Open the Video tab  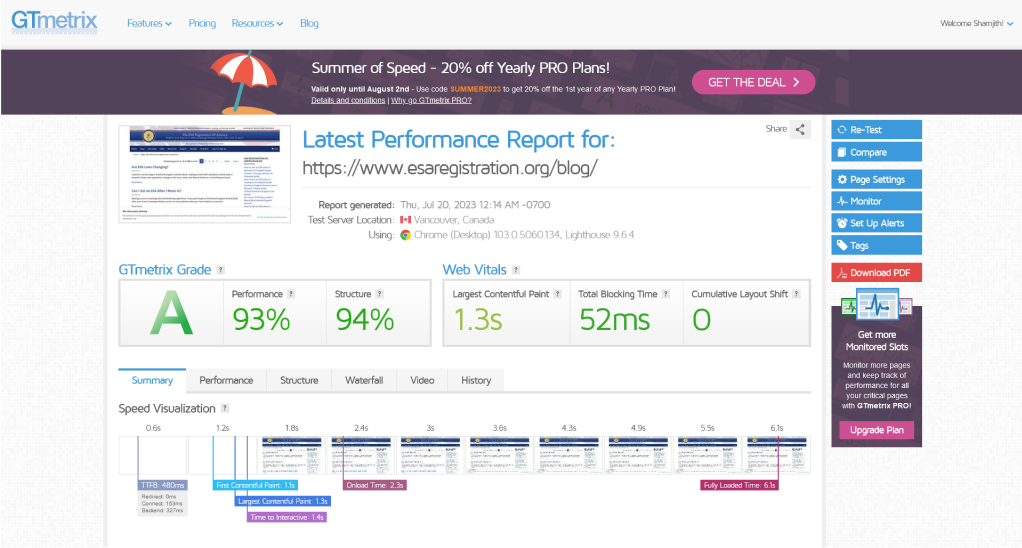[x=422, y=381]
